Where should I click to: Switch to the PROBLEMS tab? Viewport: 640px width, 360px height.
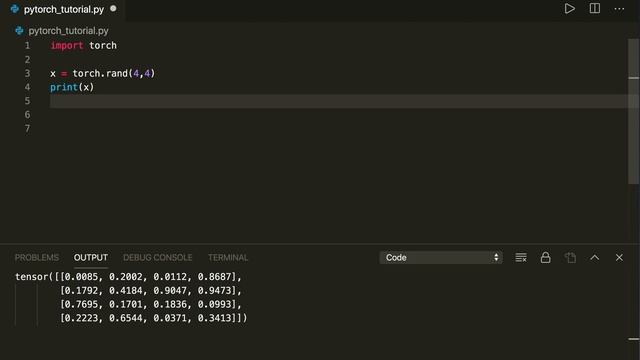[x=37, y=258]
